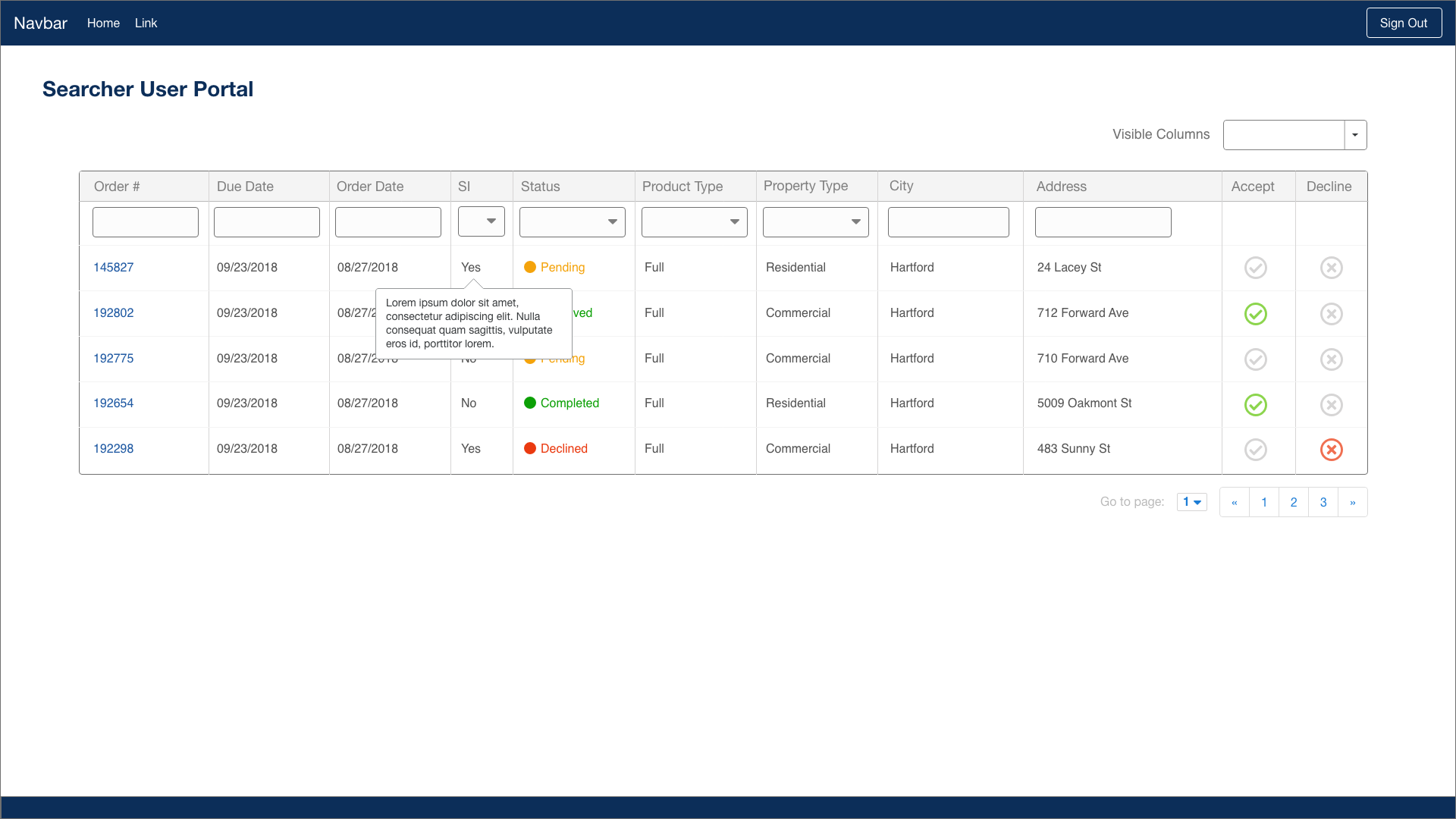
Task: Open the Go to page dropdown
Action: pyautogui.click(x=1192, y=502)
